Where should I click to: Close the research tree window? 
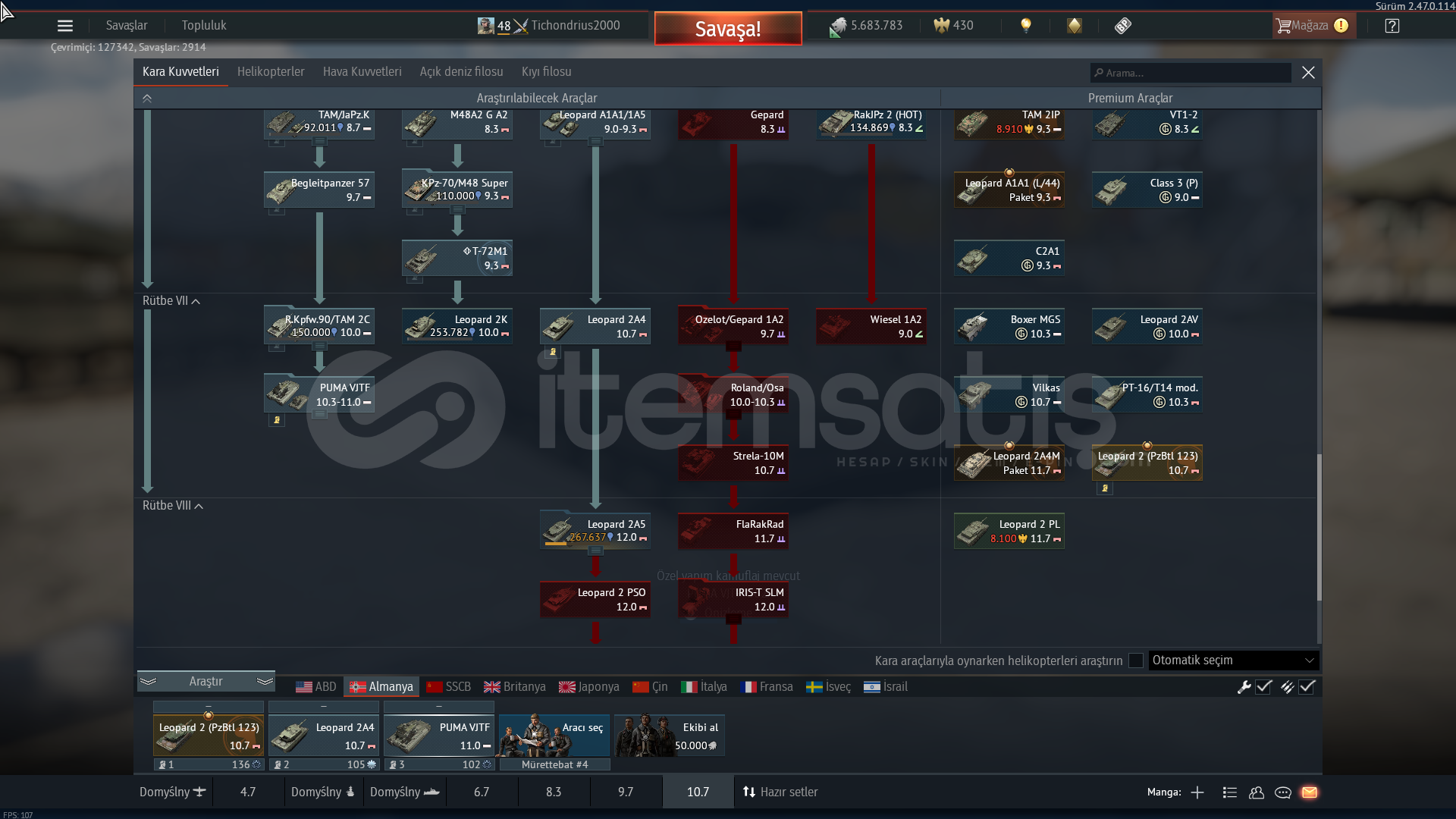coord(1308,73)
